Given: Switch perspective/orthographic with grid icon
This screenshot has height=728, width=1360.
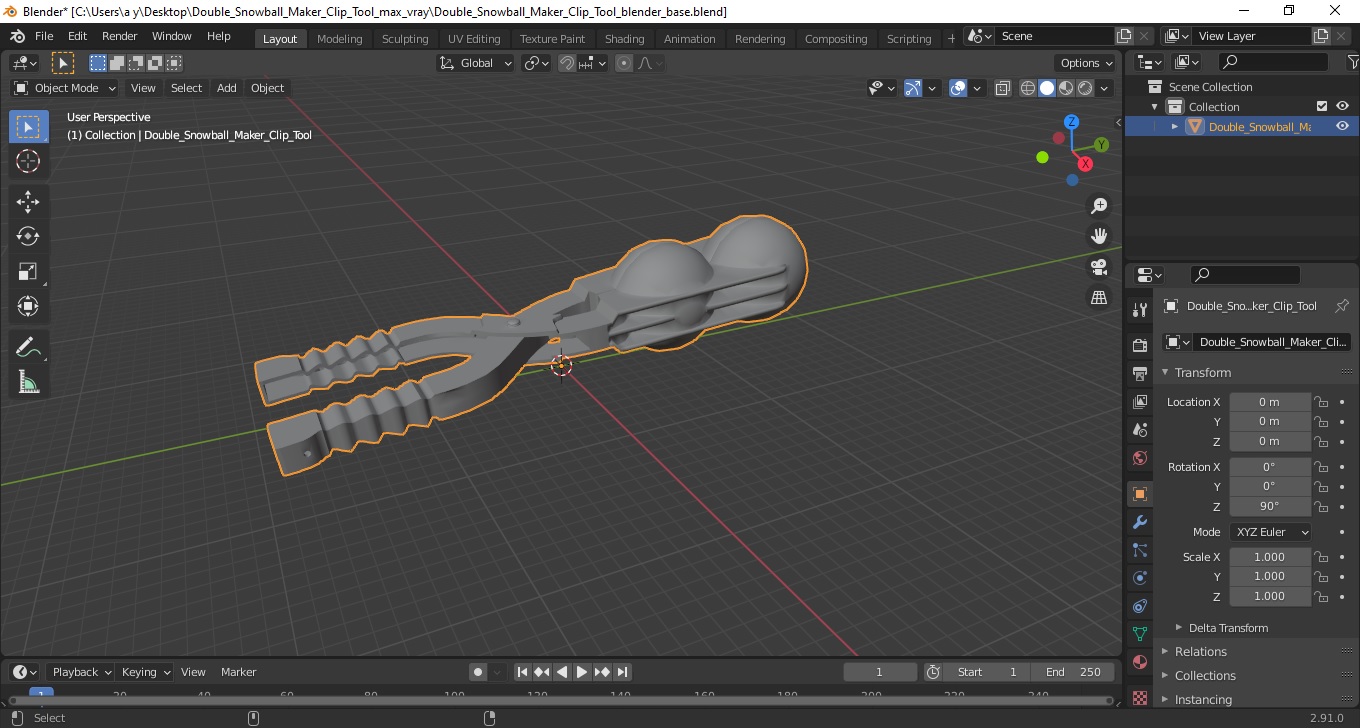Looking at the screenshot, I should pyautogui.click(x=1099, y=297).
